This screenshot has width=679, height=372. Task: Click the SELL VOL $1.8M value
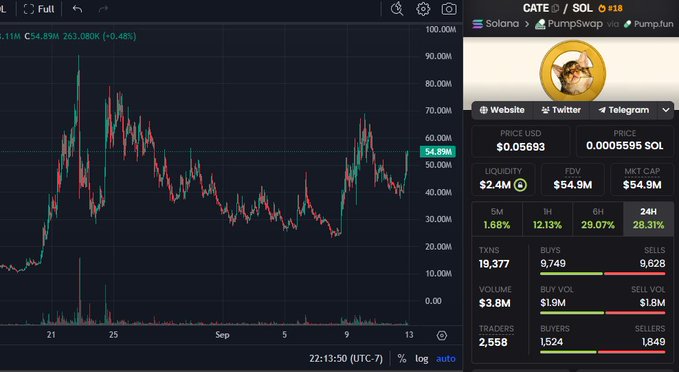click(x=652, y=303)
